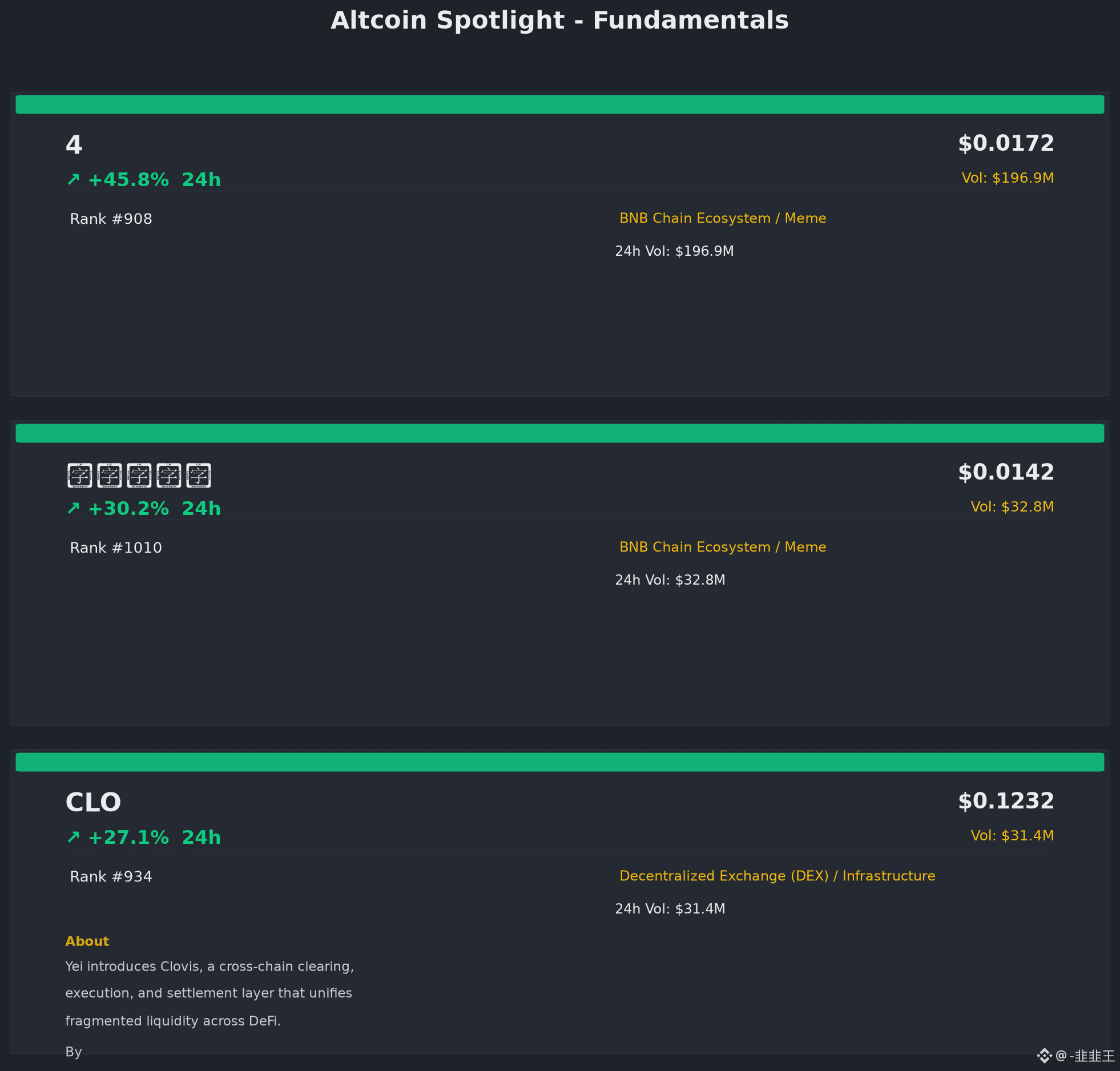Open the CLO coin title

point(93,802)
